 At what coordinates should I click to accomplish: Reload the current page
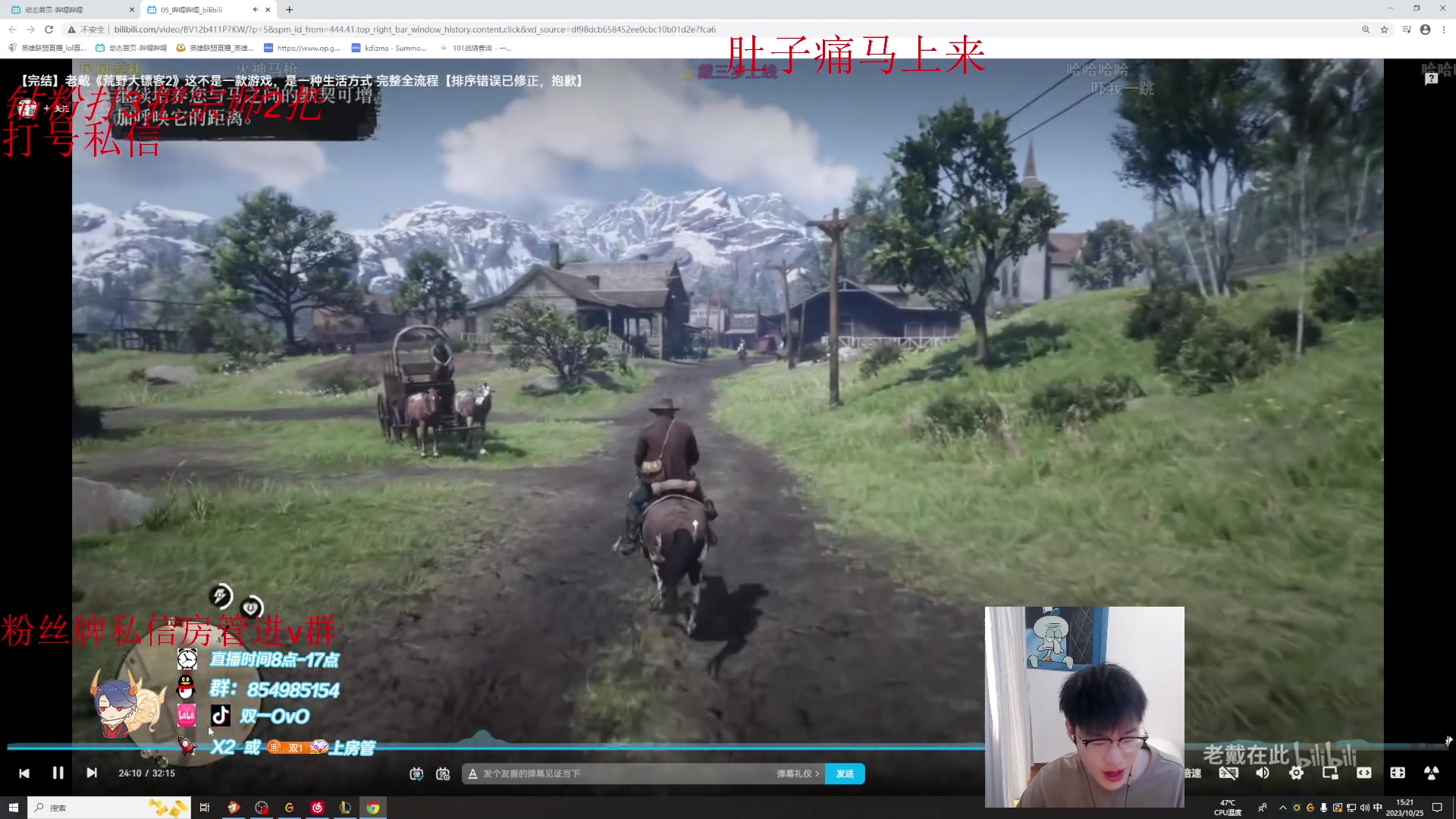coord(49,30)
